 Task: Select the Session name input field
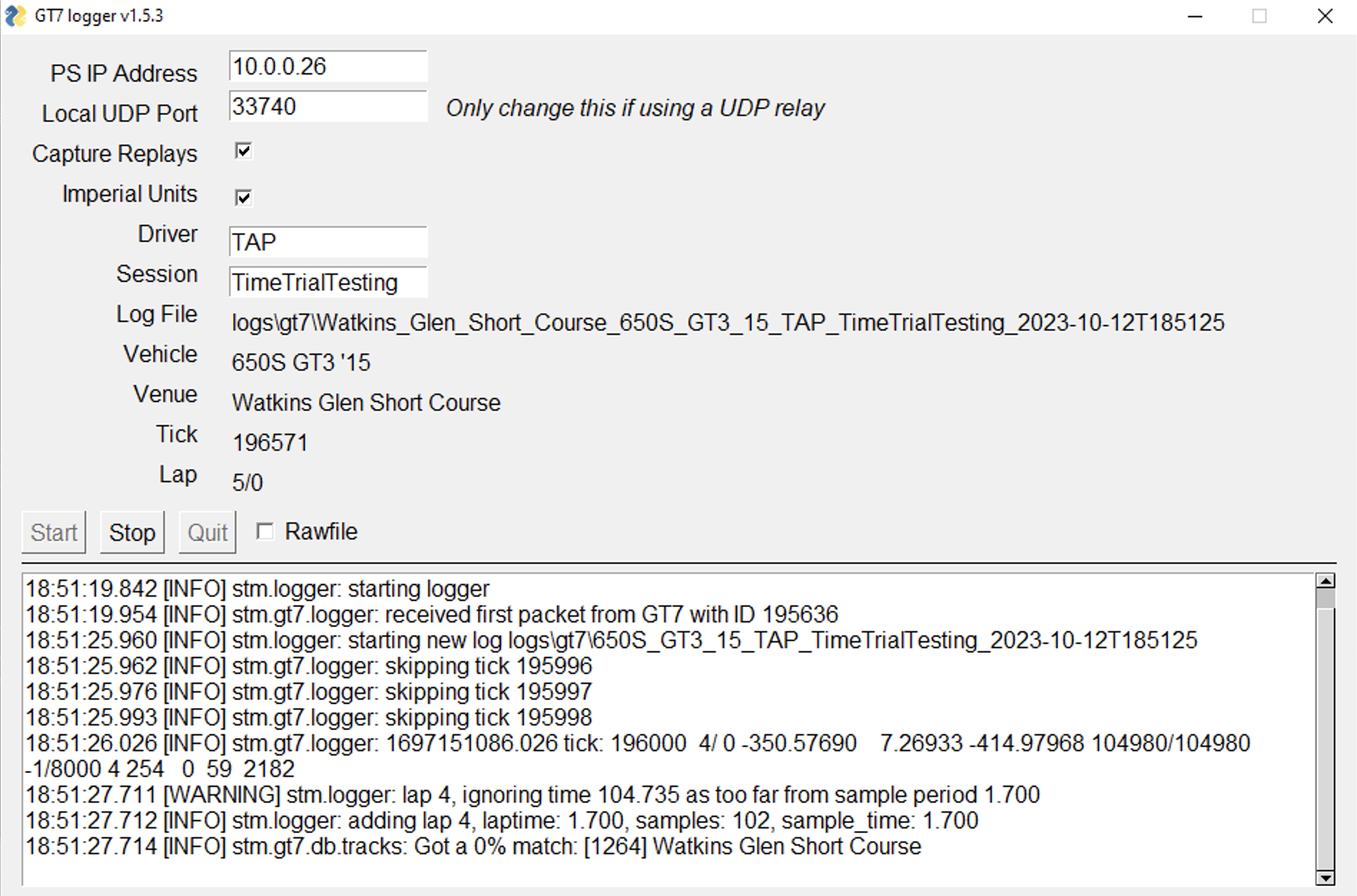pos(328,282)
